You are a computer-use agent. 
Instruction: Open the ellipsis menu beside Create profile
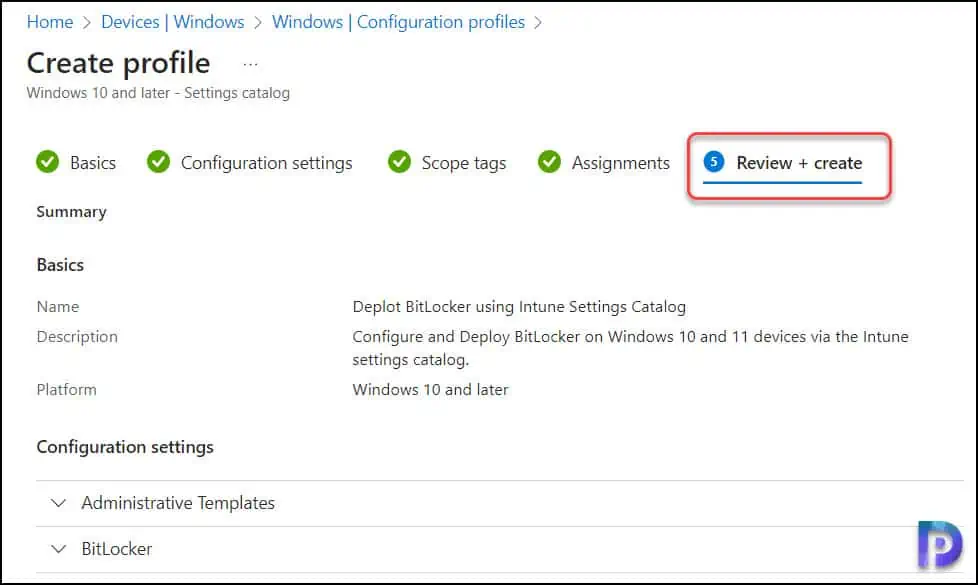click(x=250, y=64)
